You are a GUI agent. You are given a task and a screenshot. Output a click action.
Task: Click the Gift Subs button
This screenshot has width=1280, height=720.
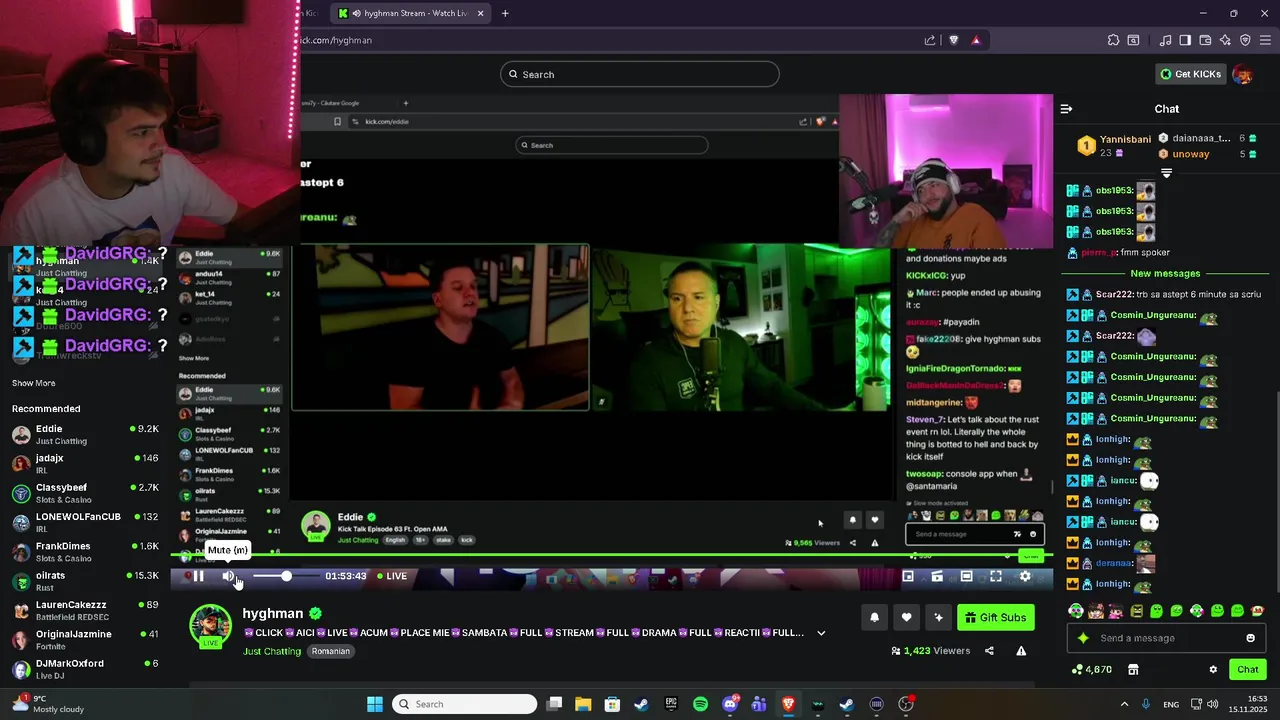[x=996, y=618]
